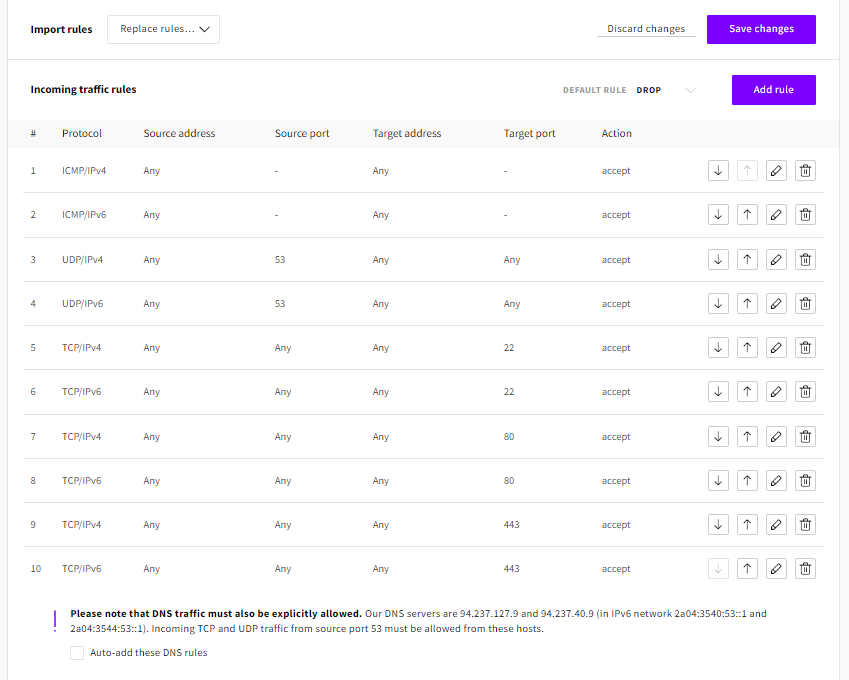
Task: Move rule 9 TCP/IPv4 port 443 down
Action: click(x=718, y=524)
